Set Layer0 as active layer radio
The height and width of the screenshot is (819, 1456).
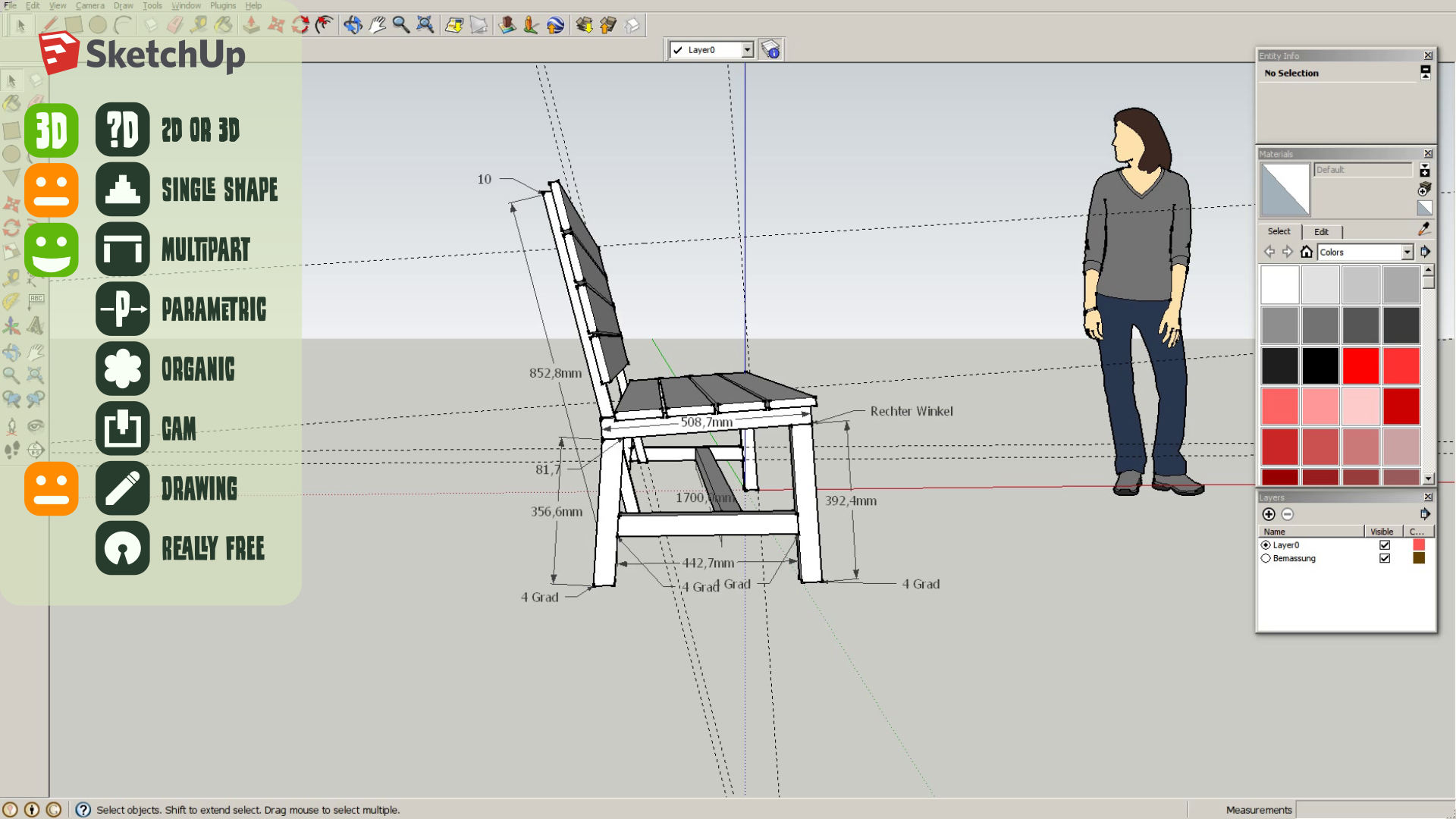[1266, 545]
